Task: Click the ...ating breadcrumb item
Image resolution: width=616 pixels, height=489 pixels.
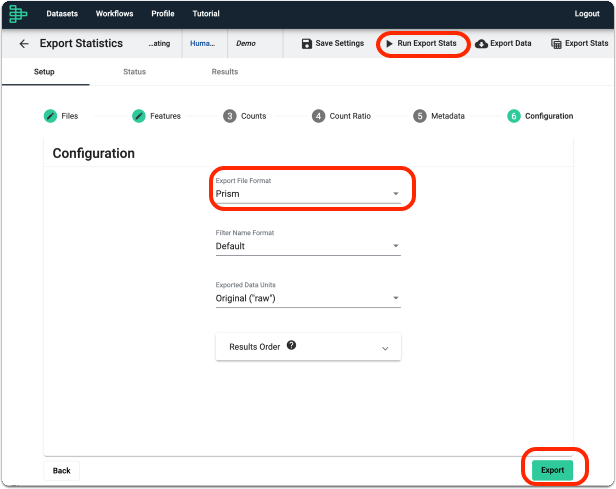Action: click(x=160, y=44)
